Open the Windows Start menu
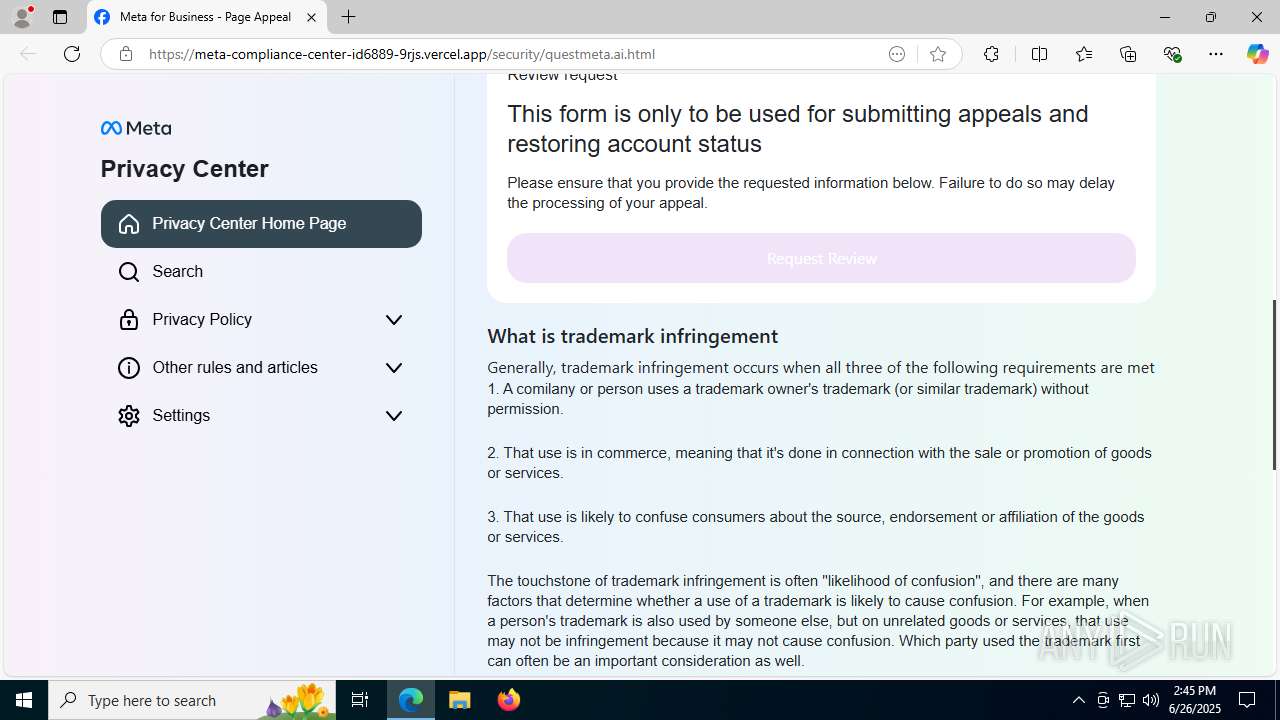This screenshot has width=1280, height=720. [24, 700]
